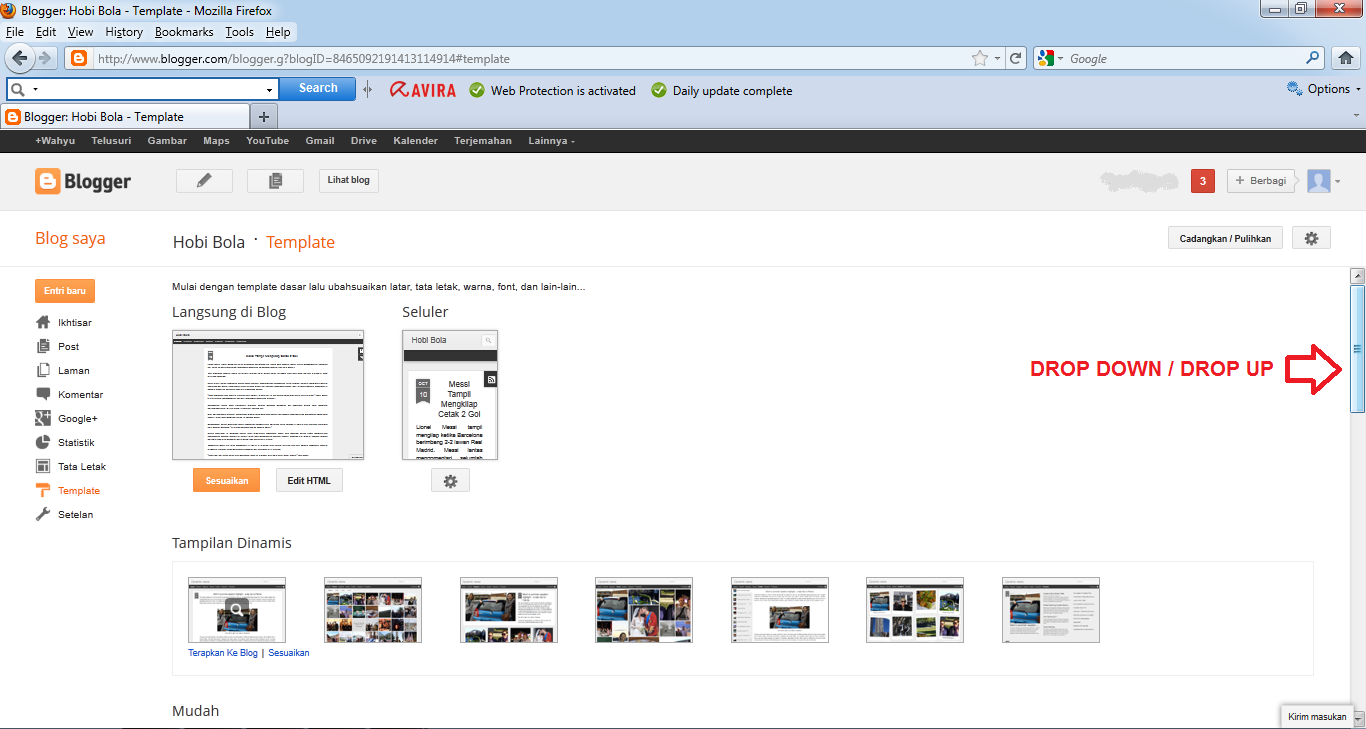Open Template in the sidebar
This screenshot has width=1366, height=729.
(79, 490)
